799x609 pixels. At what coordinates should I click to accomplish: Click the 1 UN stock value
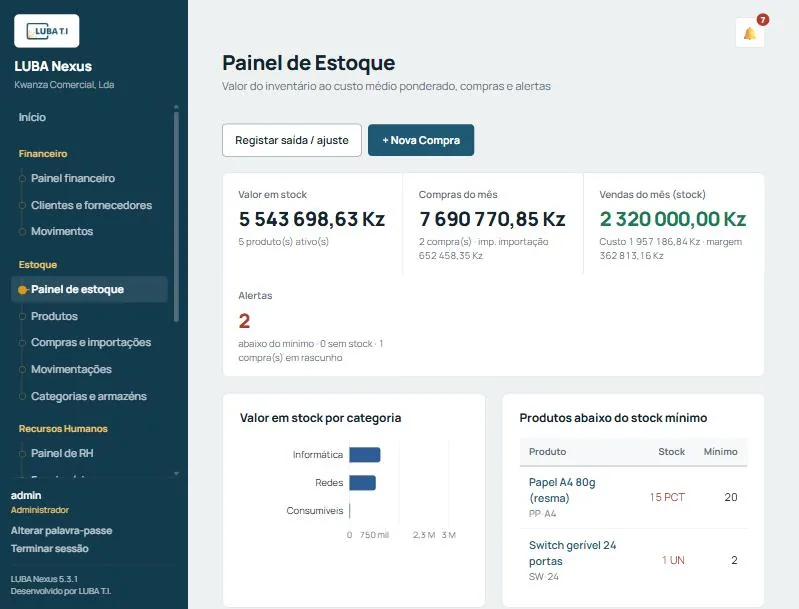673,560
